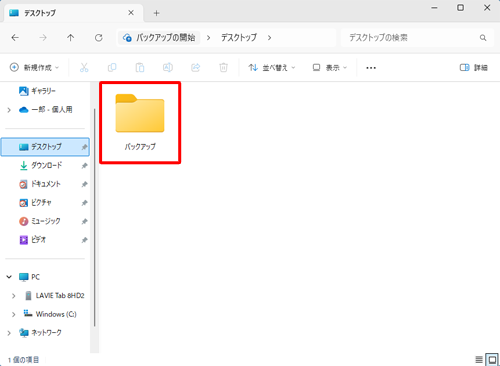This screenshot has width=500, height=366.
Task: Switch to the large icons view icon
Action: (492, 360)
